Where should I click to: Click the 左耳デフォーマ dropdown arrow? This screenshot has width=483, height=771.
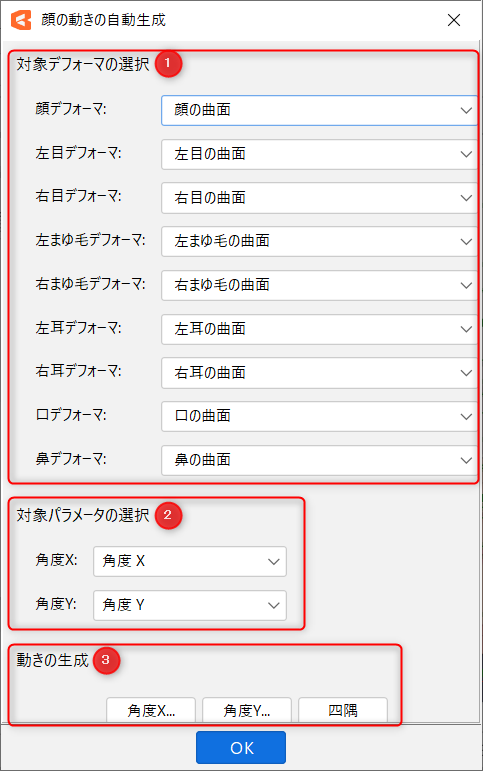466,329
